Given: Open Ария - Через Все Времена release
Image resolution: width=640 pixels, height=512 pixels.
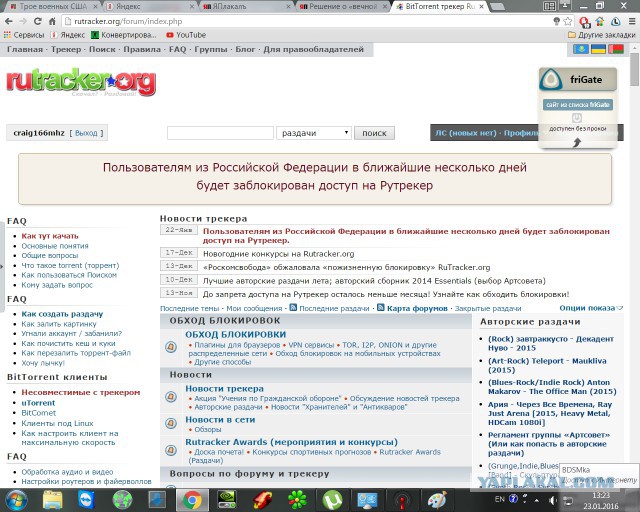Looking at the screenshot, I should (549, 413).
